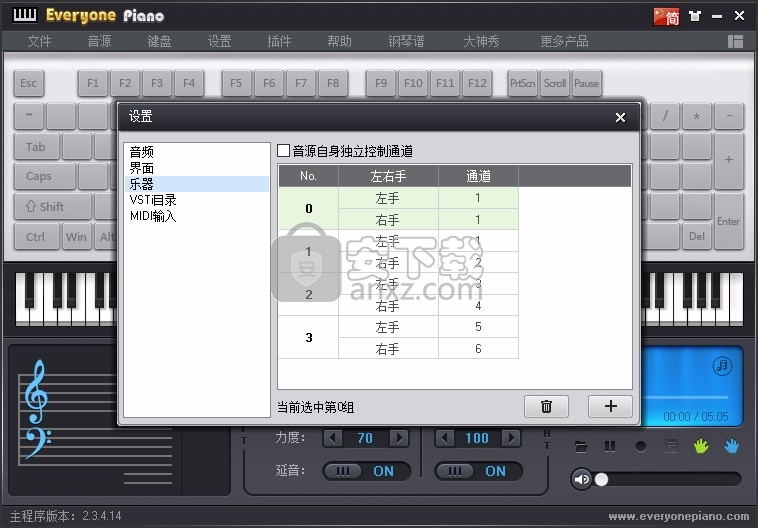Open the 音源 menu
The height and width of the screenshot is (528, 758).
[x=99, y=41]
